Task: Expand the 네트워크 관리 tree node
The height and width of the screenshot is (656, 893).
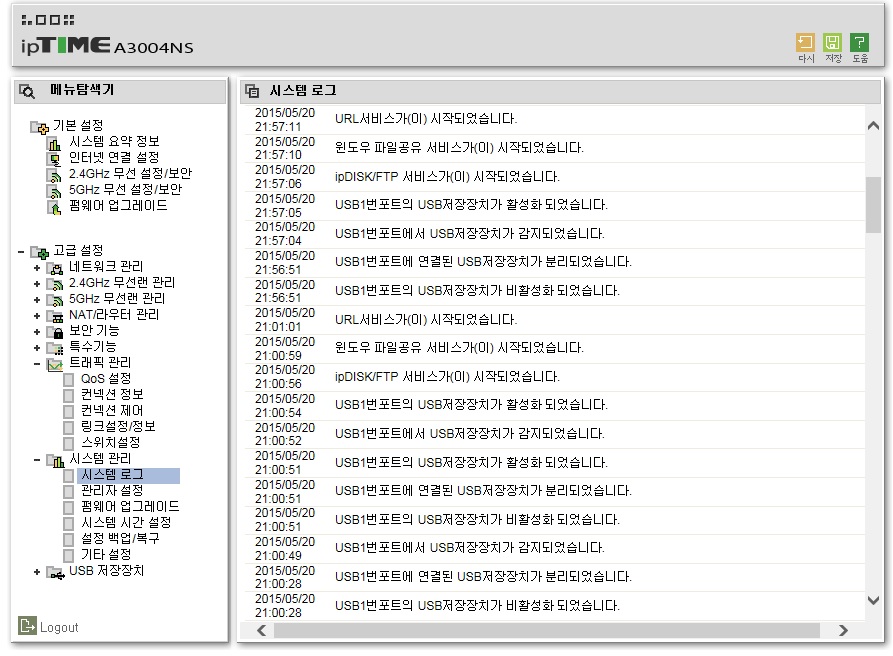Action: [x=37, y=268]
